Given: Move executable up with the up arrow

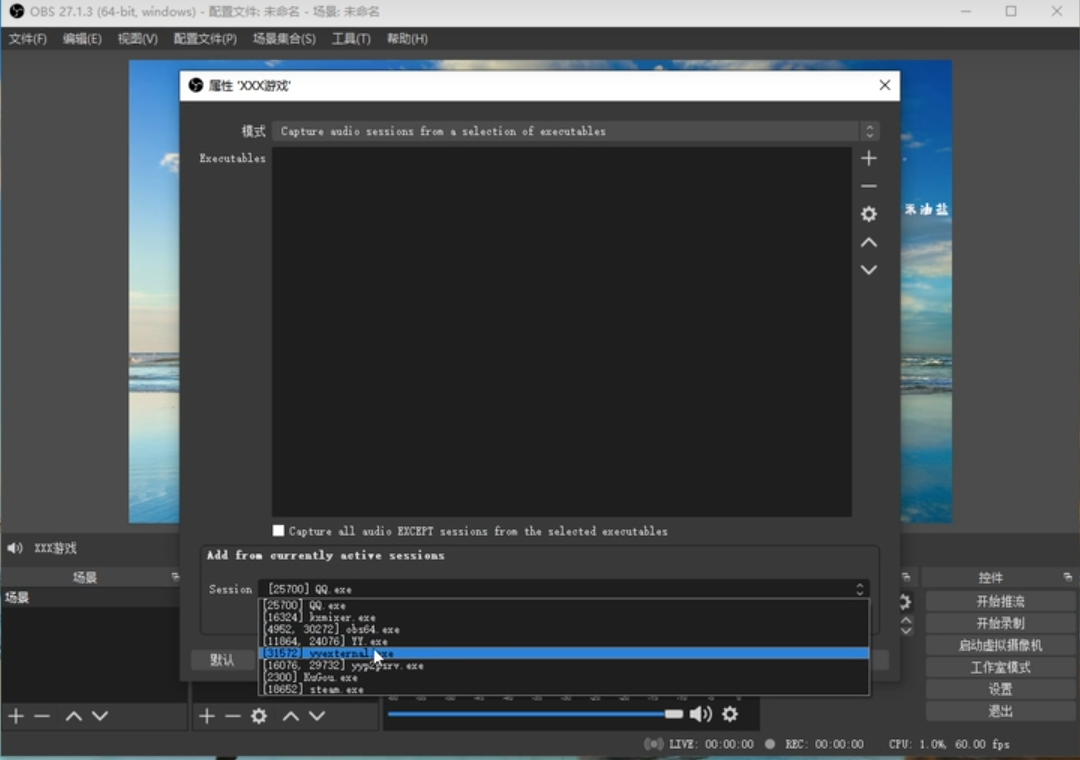Looking at the screenshot, I should click(x=869, y=242).
